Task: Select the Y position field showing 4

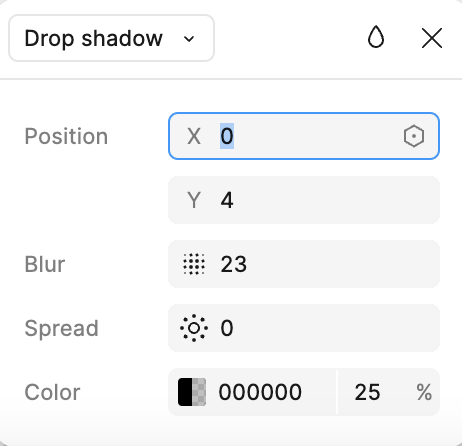Action: pyautogui.click(x=304, y=200)
